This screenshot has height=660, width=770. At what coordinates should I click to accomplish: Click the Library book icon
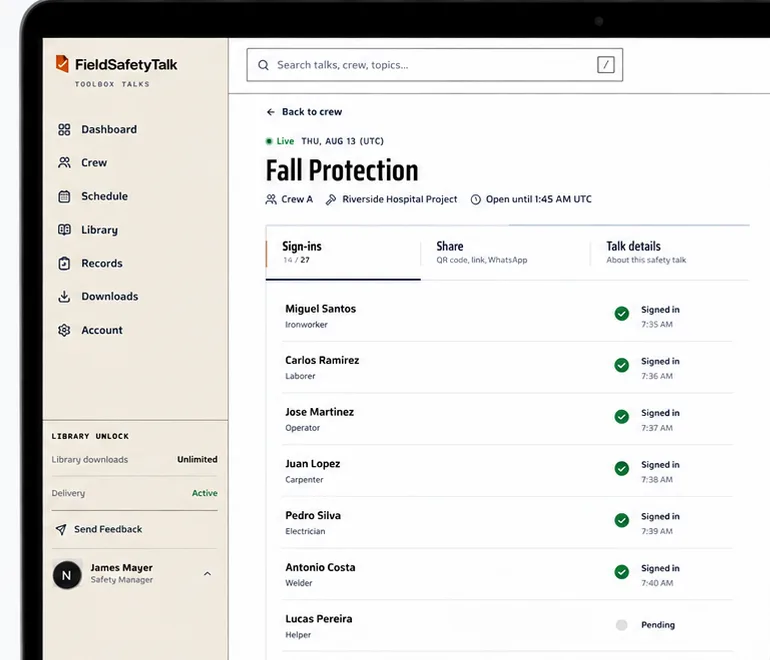(x=64, y=230)
